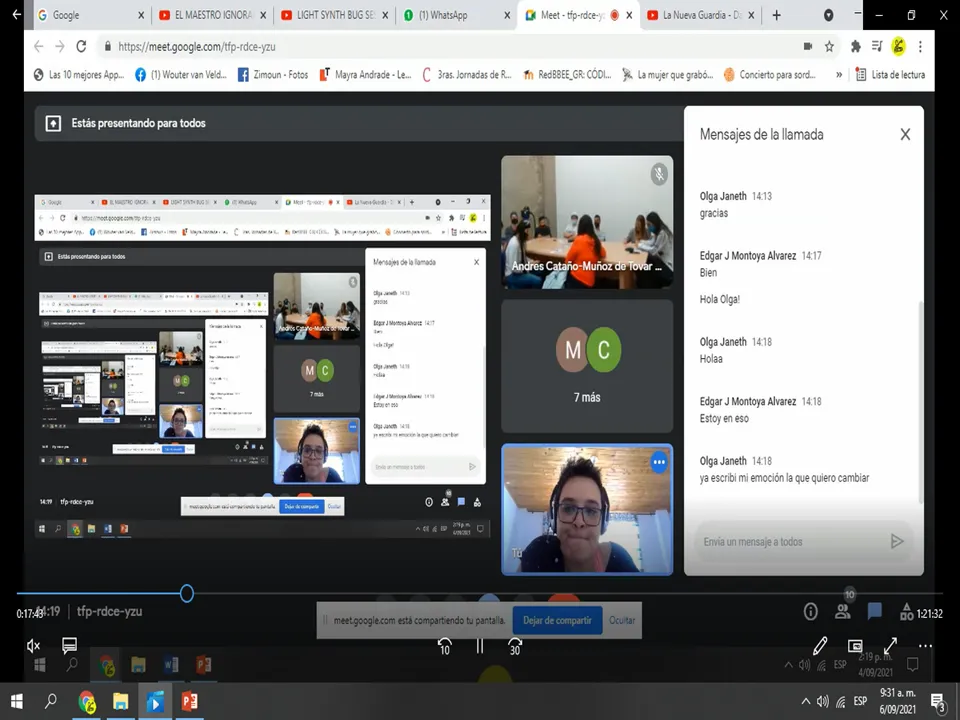Screen dimensions: 960x720
Task: Open 'Mayra Andrade - Le...' bookmark
Action: 366,75
